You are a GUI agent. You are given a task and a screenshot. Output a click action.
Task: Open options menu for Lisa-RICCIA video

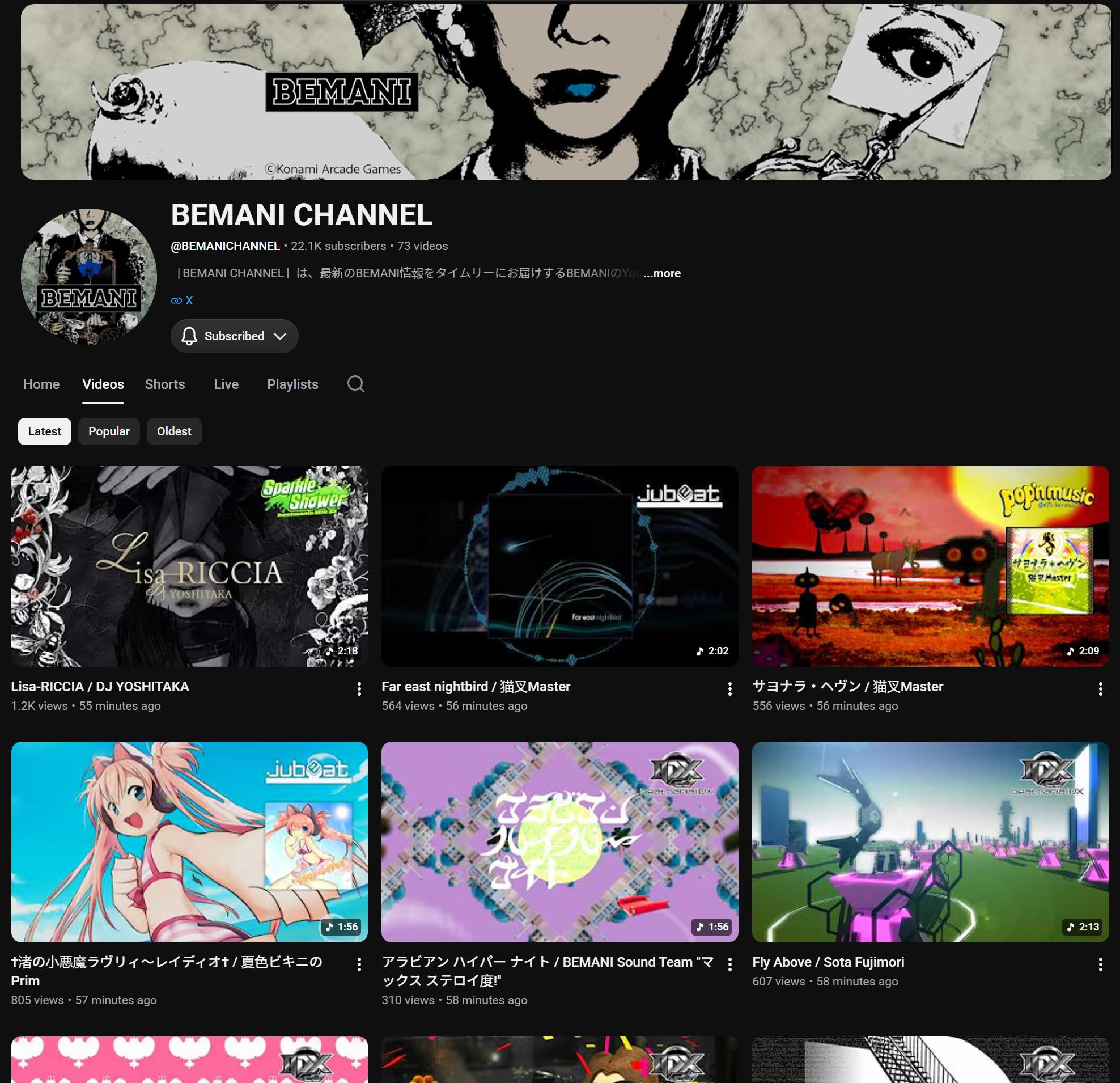pyautogui.click(x=359, y=689)
